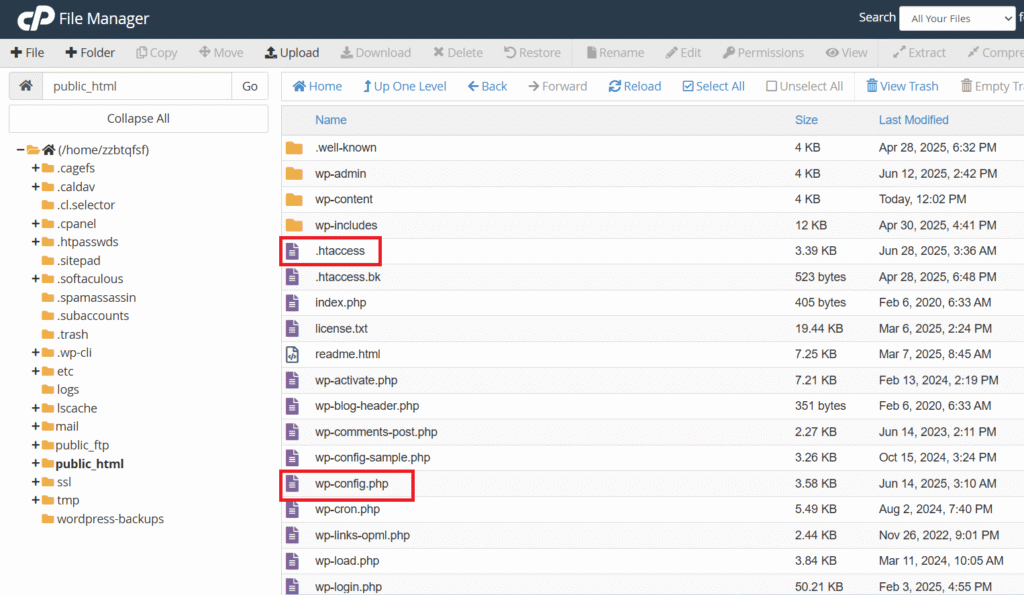The height and width of the screenshot is (595, 1024).
Task: Click the View Trash link
Action: point(901,86)
